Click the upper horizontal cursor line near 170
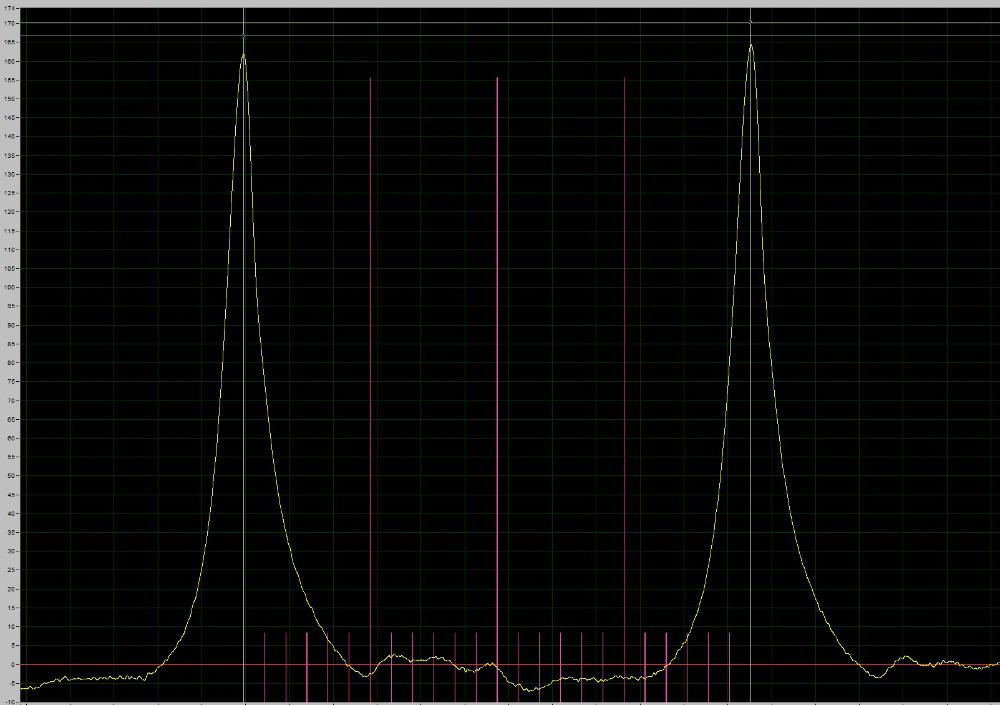The width and height of the screenshot is (1000, 705). coord(500,22)
